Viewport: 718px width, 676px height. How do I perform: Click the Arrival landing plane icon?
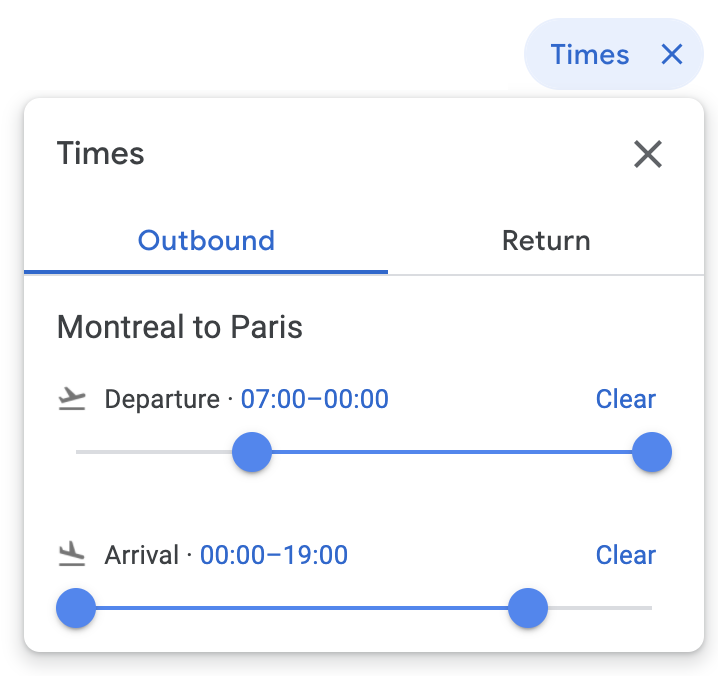coord(71,555)
